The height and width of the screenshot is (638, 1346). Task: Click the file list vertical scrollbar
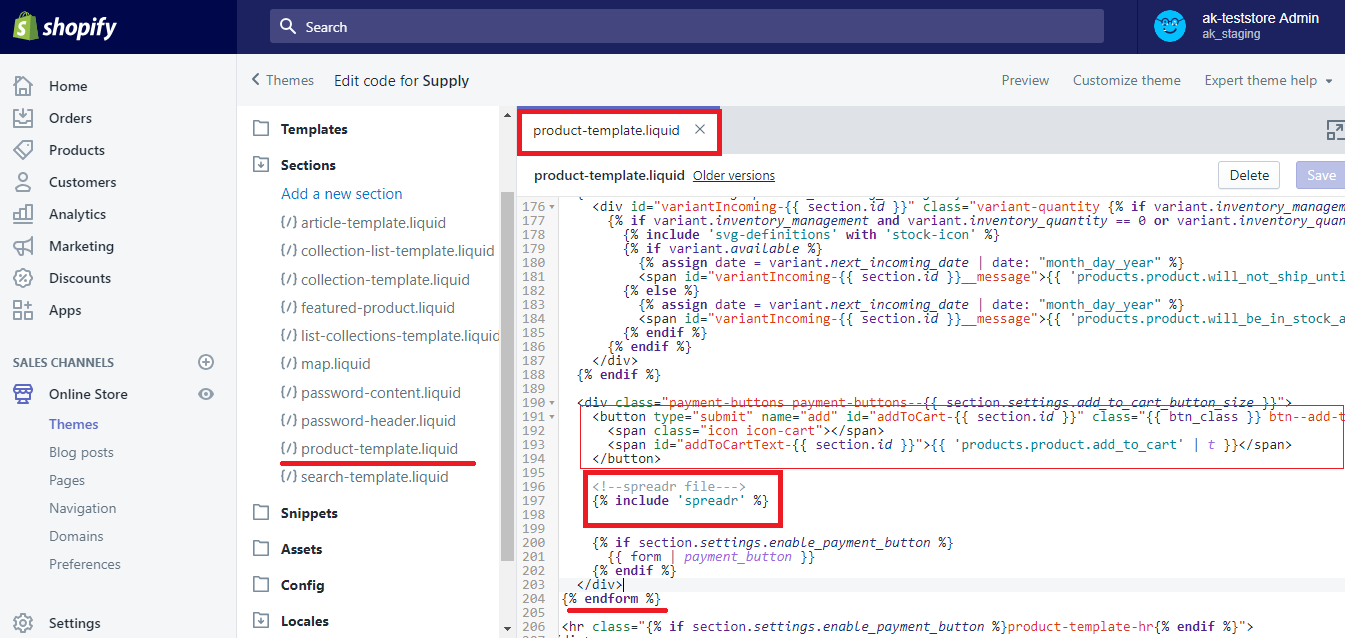(x=506, y=376)
